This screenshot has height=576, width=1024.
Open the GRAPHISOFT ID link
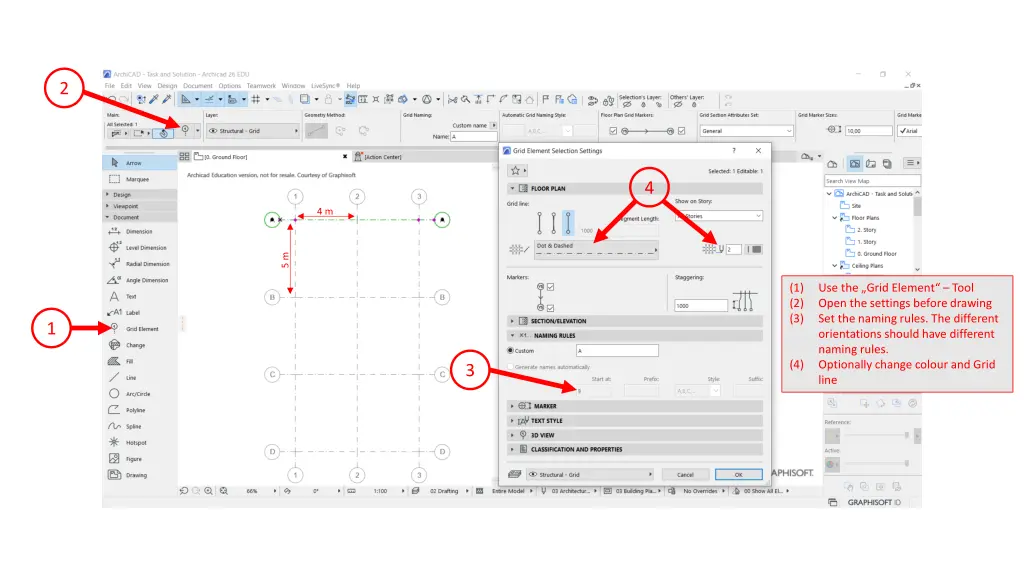[874, 502]
